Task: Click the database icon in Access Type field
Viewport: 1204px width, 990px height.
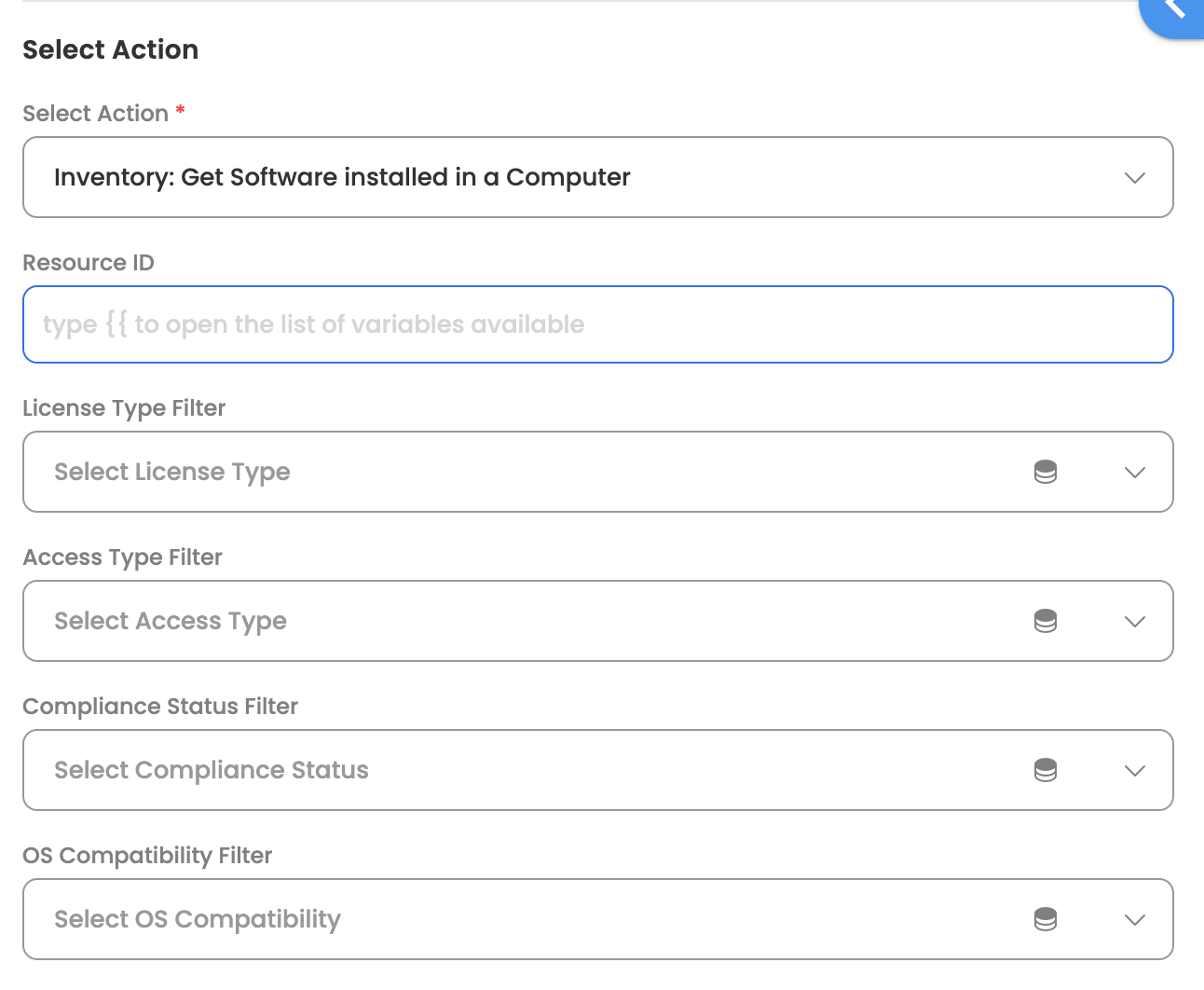Action: [1046, 622]
